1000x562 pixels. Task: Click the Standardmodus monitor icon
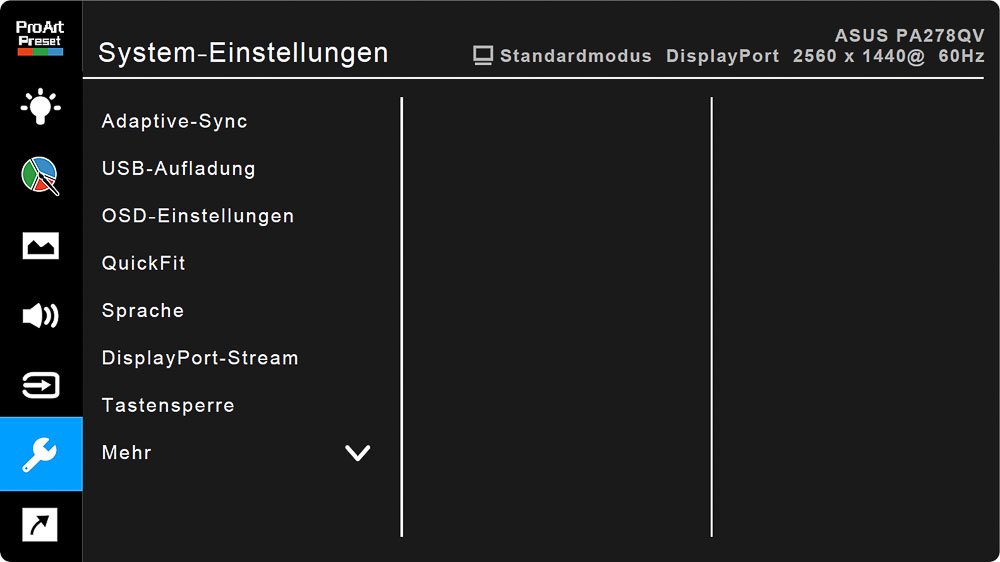point(484,56)
